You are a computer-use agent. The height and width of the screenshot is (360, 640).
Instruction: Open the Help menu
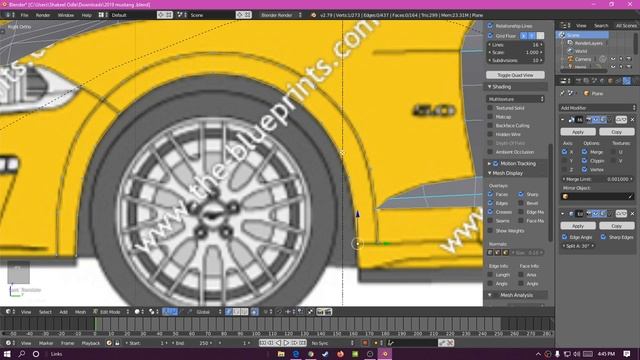coord(87,15)
